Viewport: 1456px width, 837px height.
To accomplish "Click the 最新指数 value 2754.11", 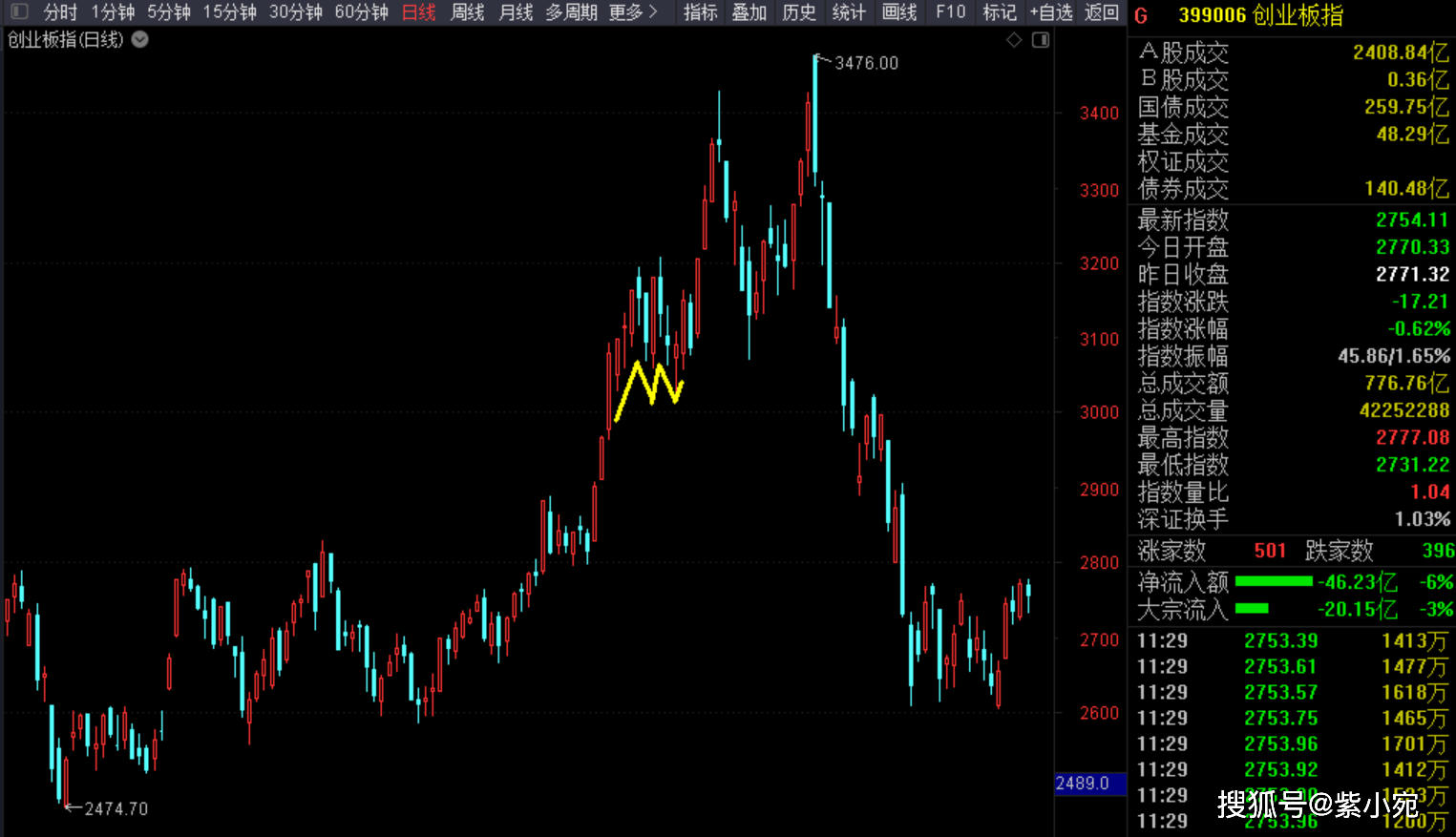I will click(1412, 220).
